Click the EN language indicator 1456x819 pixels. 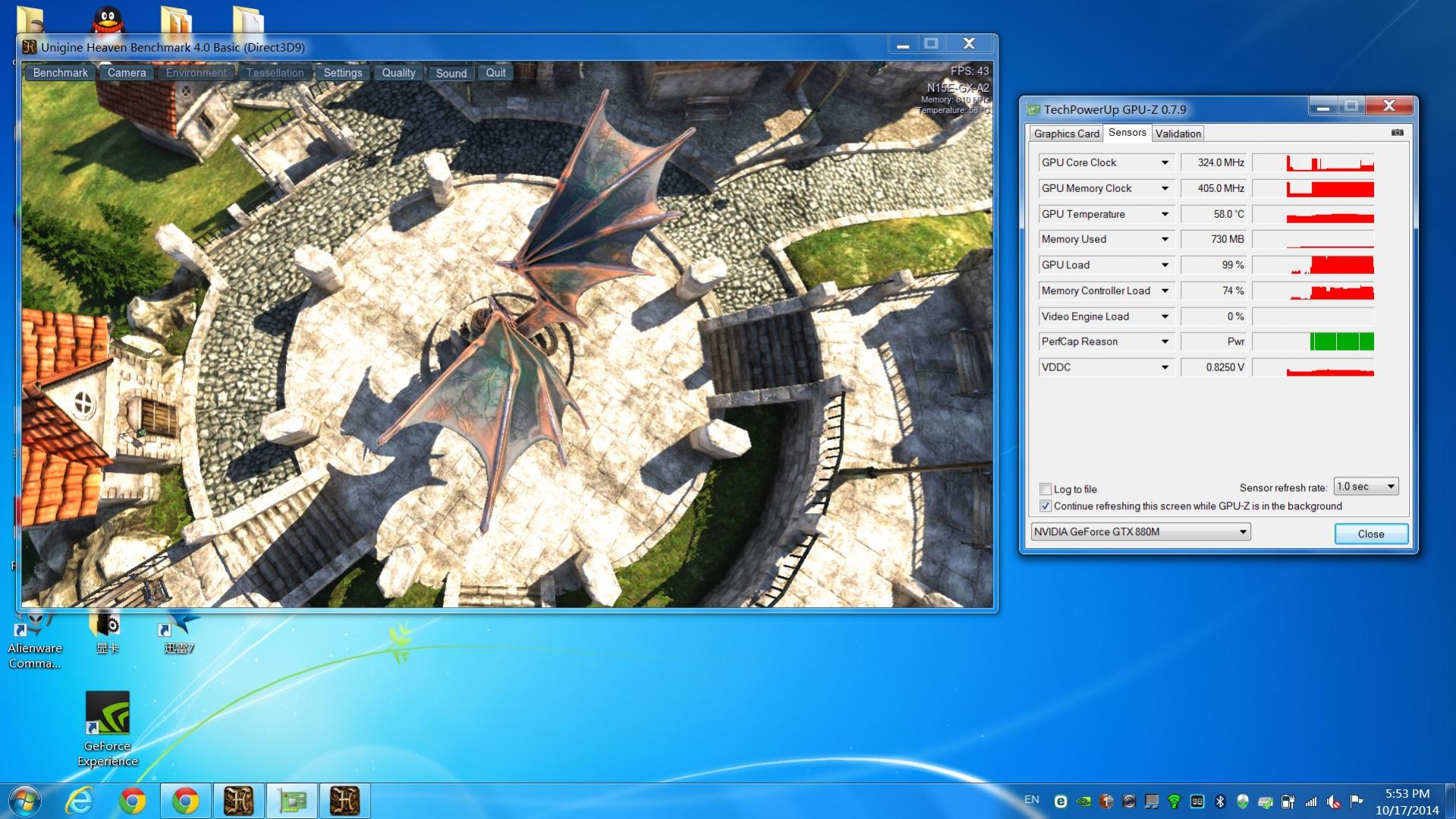point(1032,800)
